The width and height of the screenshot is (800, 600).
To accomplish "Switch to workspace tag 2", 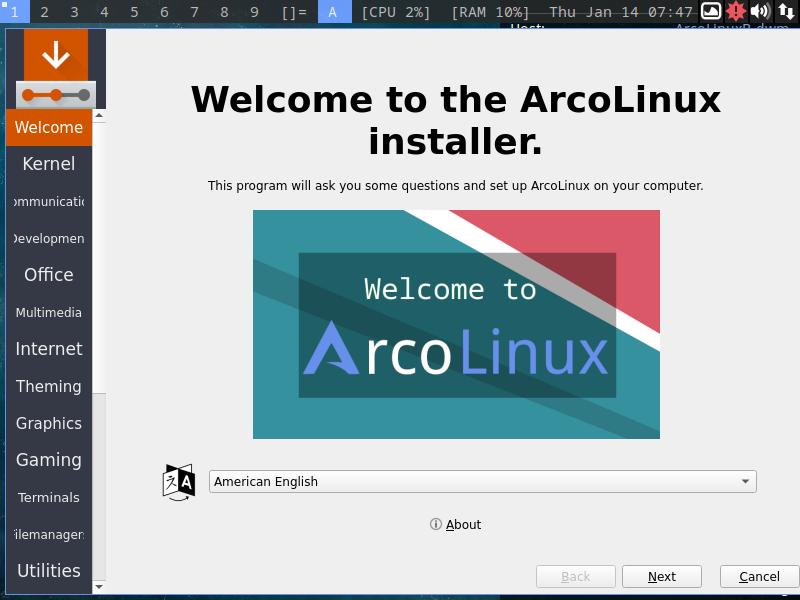I will (x=44, y=12).
